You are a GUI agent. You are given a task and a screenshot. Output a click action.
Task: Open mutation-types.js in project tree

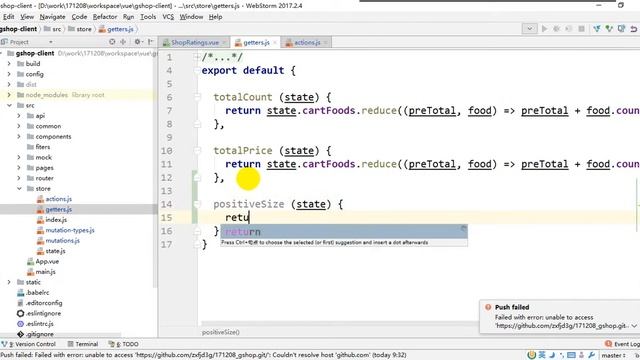[70, 230]
